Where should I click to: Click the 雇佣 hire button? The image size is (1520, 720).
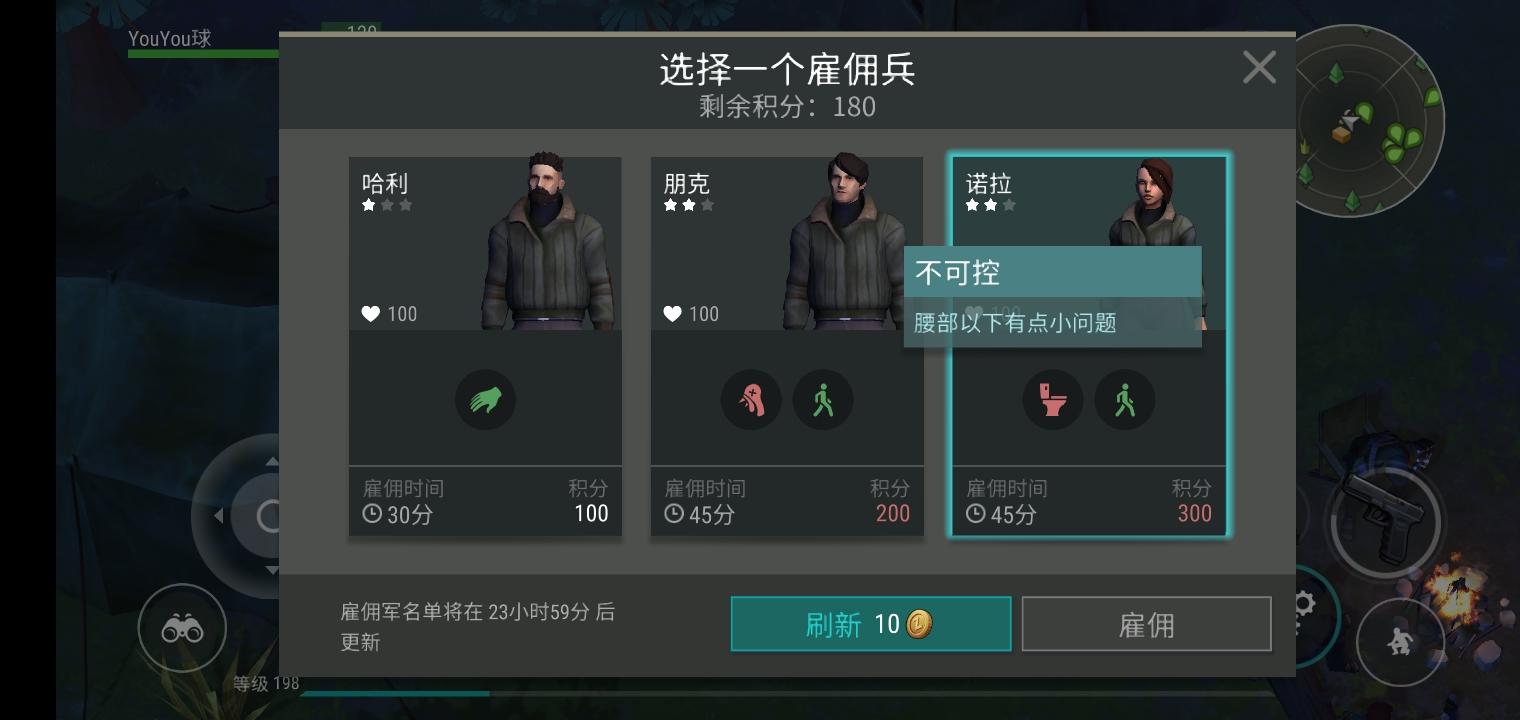pyautogui.click(x=1146, y=624)
